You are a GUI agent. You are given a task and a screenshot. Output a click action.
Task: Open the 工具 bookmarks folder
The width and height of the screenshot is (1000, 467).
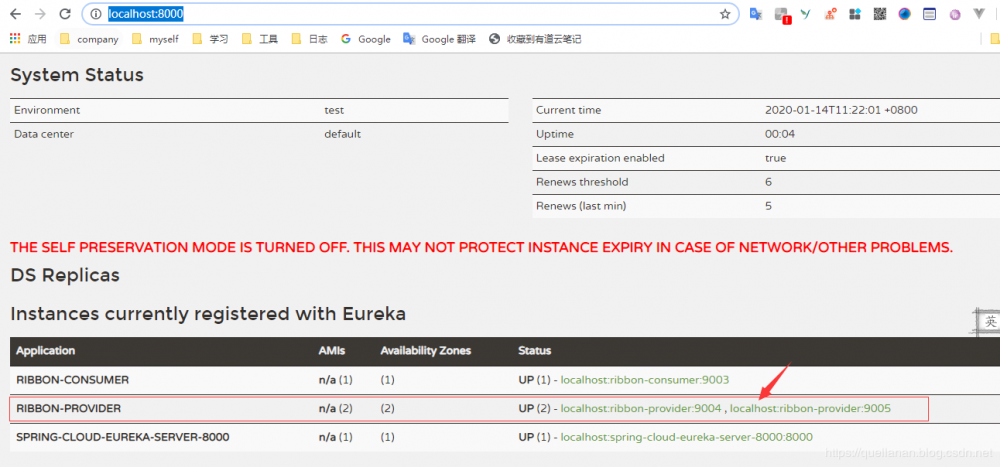point(259,39)
